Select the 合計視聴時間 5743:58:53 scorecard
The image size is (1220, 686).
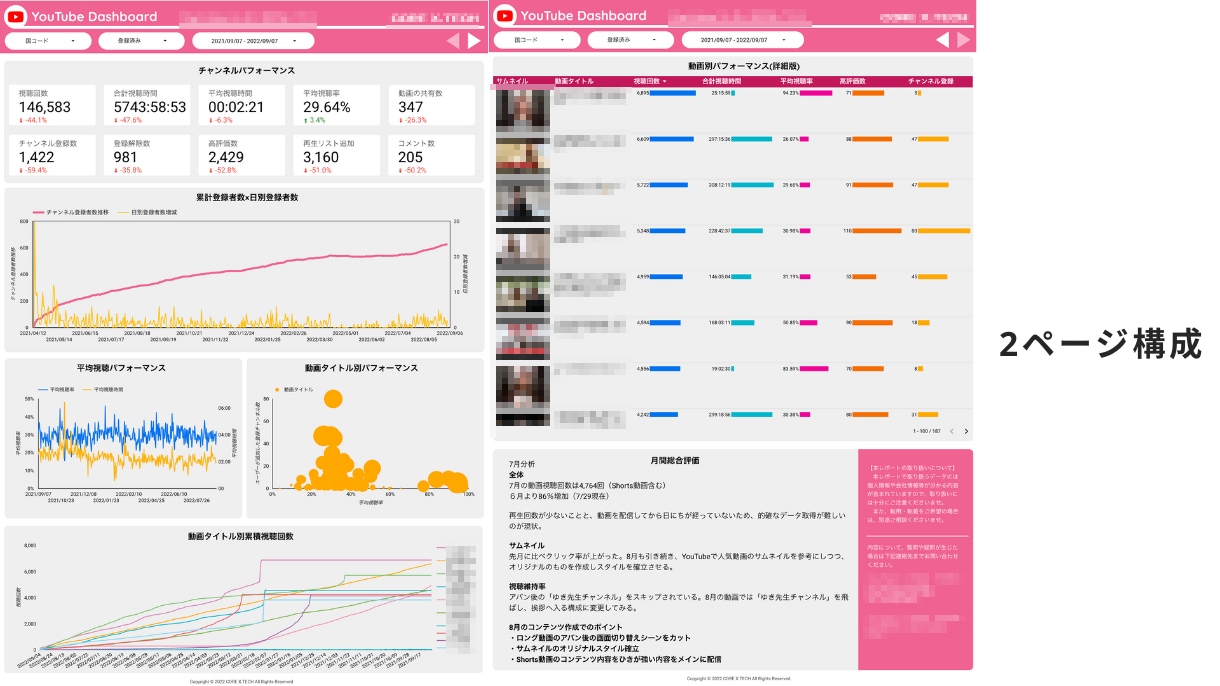pyautogui.click(x=148, y=105)
